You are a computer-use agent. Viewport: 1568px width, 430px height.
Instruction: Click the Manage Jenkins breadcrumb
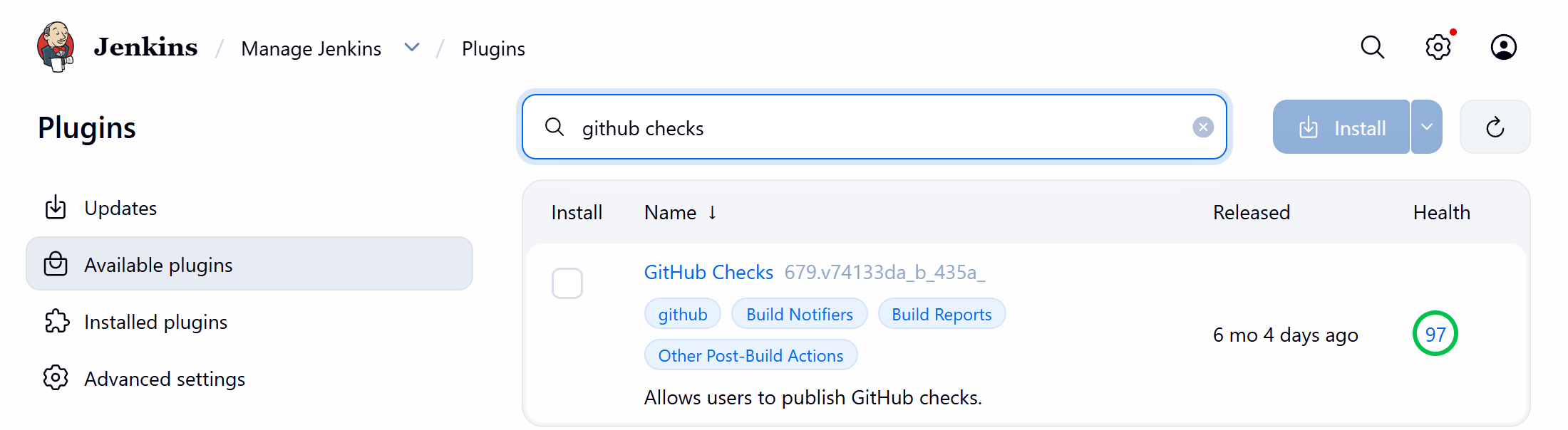[311, 48]
